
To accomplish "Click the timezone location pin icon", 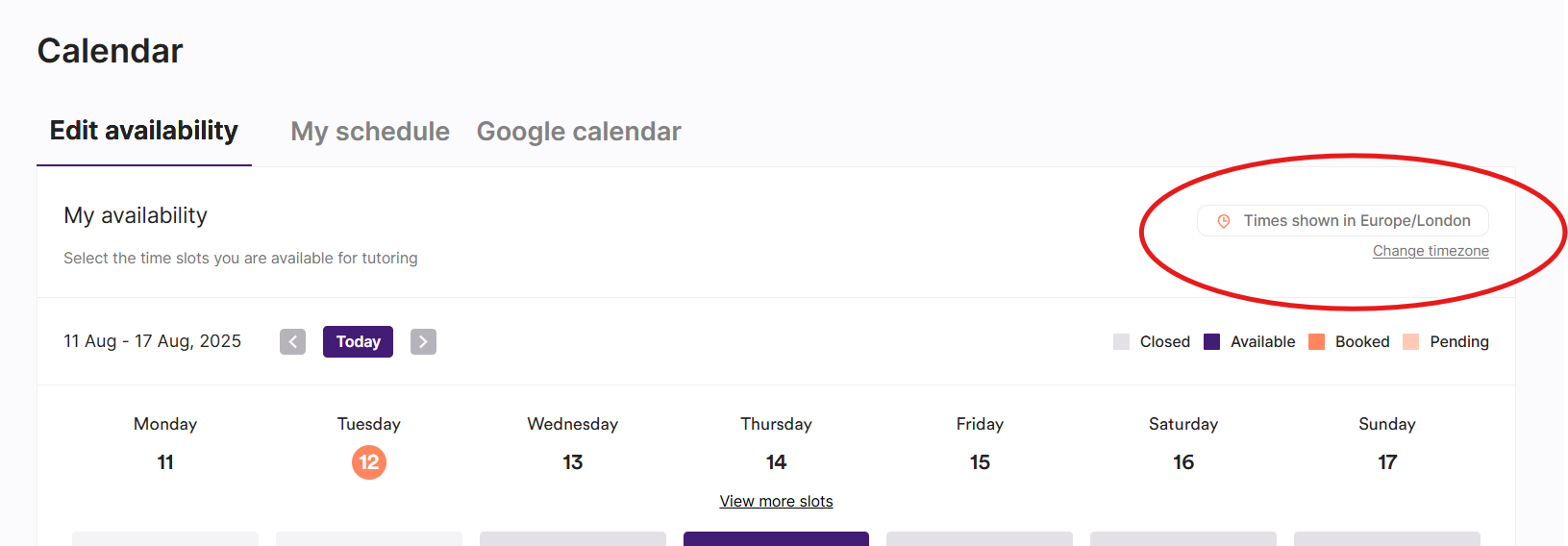I will [x=1224, y=221].
